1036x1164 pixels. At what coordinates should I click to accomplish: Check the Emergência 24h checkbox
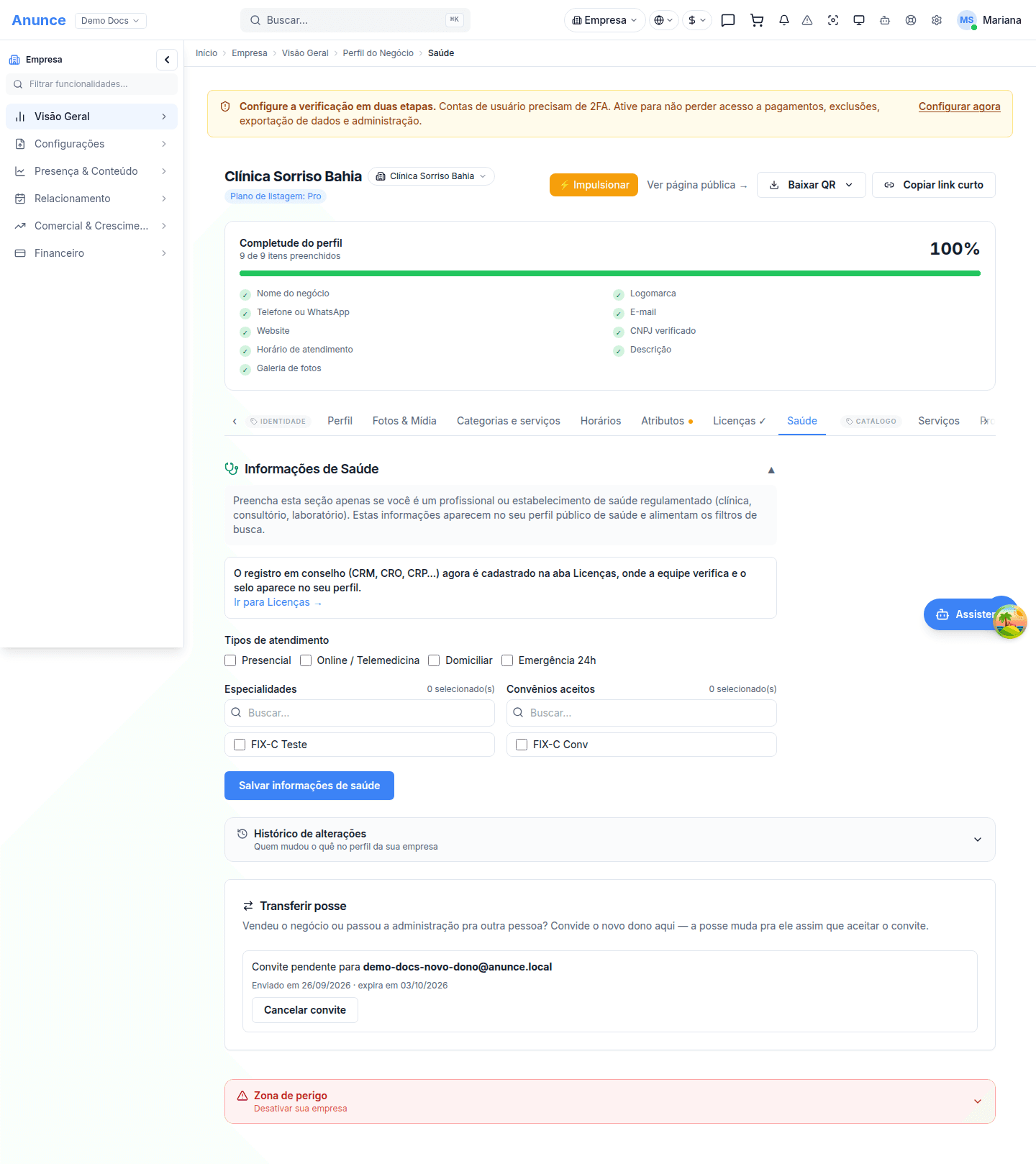(x=507, y=660)
